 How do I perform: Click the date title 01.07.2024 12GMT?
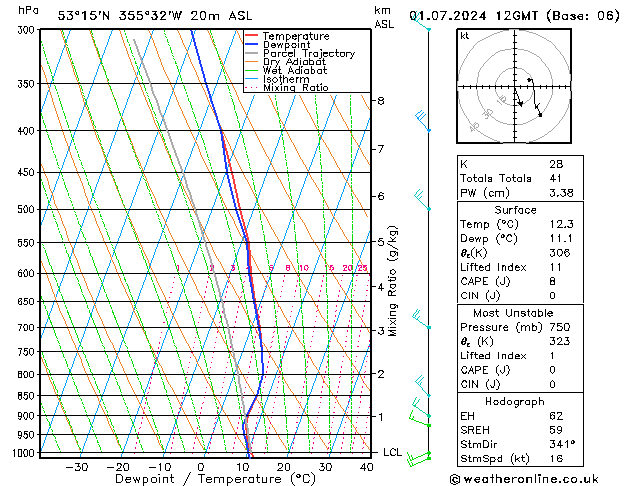[473, 16]
